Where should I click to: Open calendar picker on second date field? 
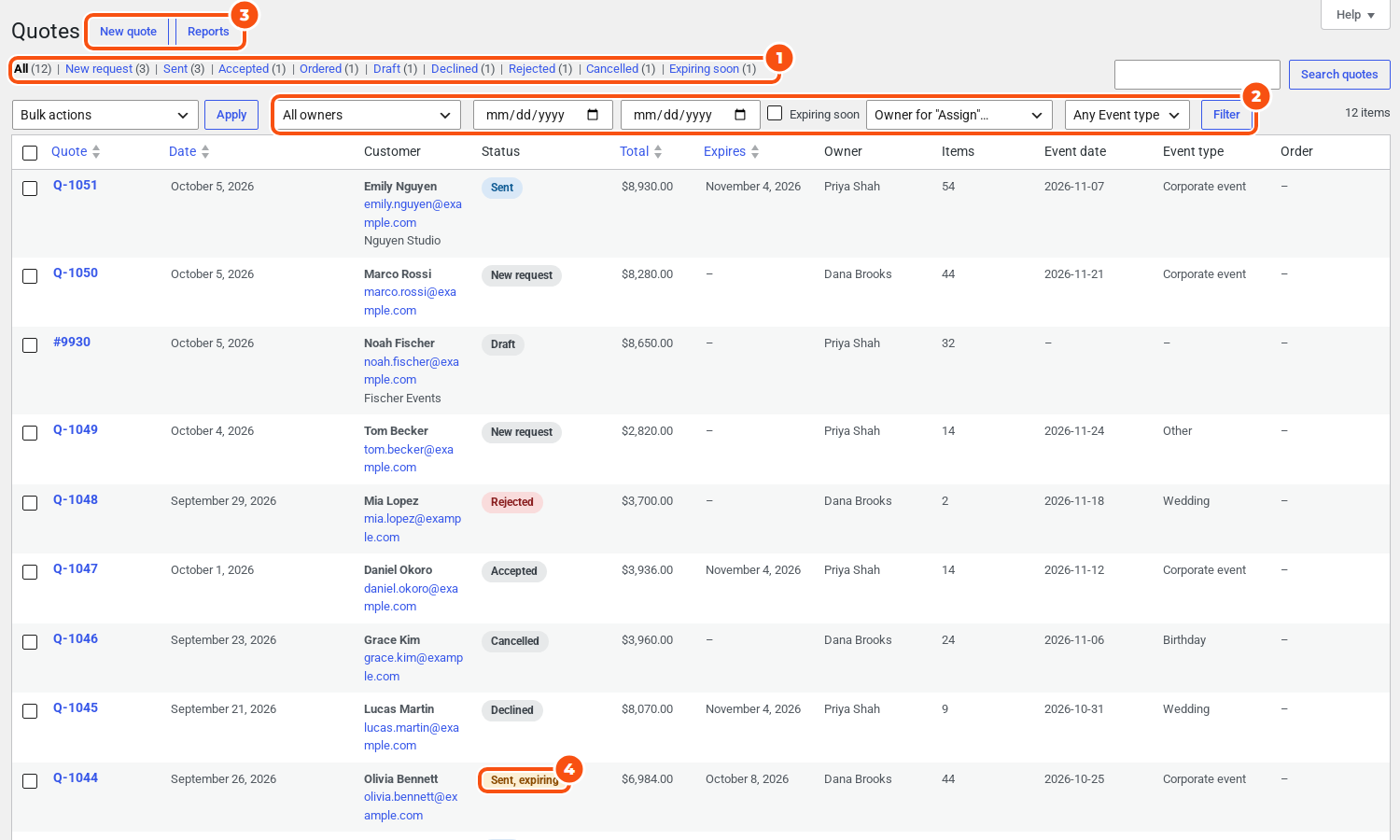click(x=740, y=115)
